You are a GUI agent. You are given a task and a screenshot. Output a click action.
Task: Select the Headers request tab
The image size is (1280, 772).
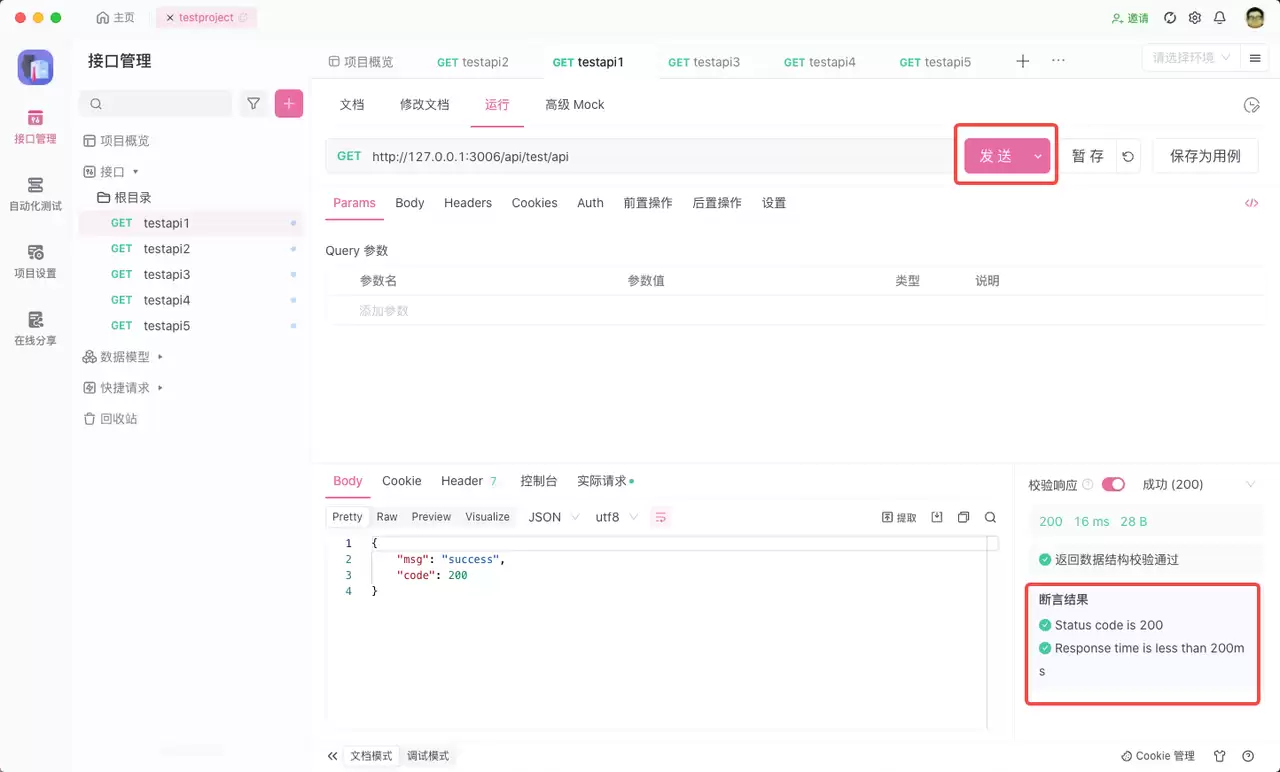(468, 203)
